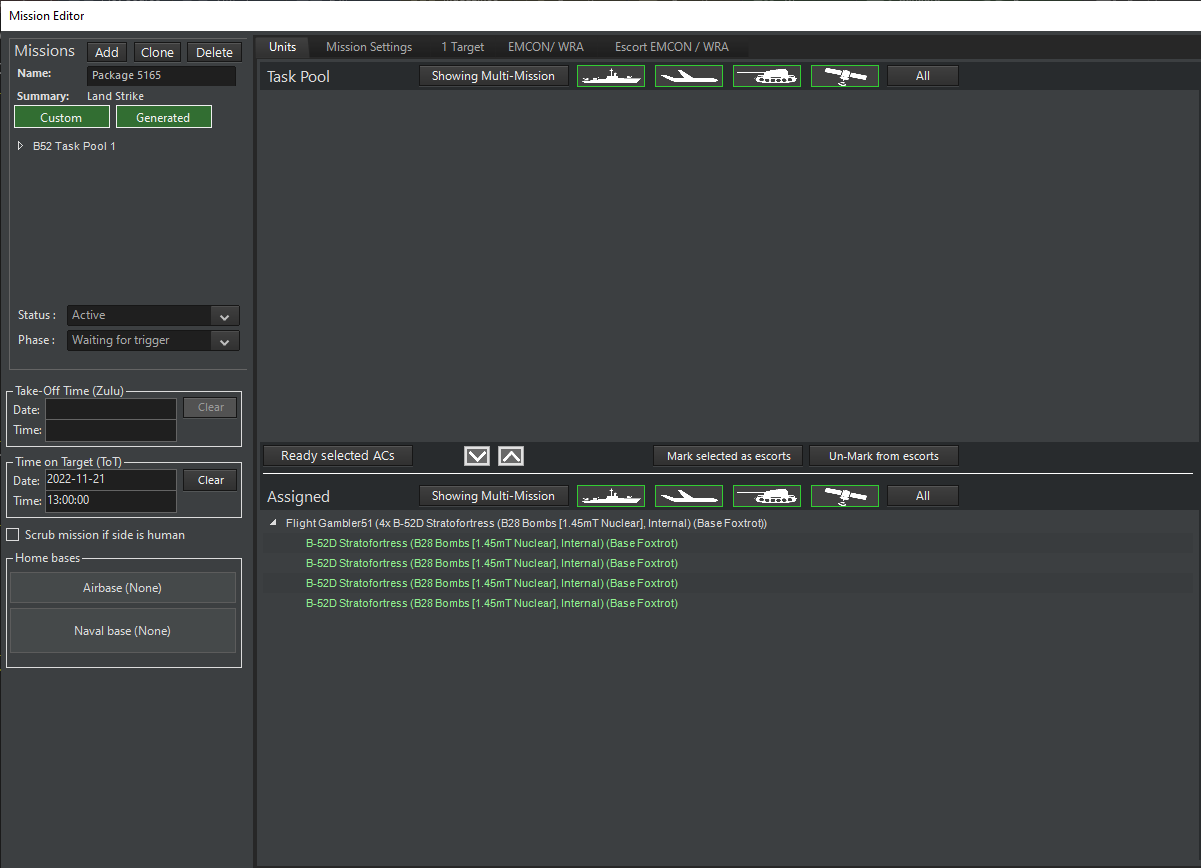Select home Naval base (None) button

click(122, 631)
